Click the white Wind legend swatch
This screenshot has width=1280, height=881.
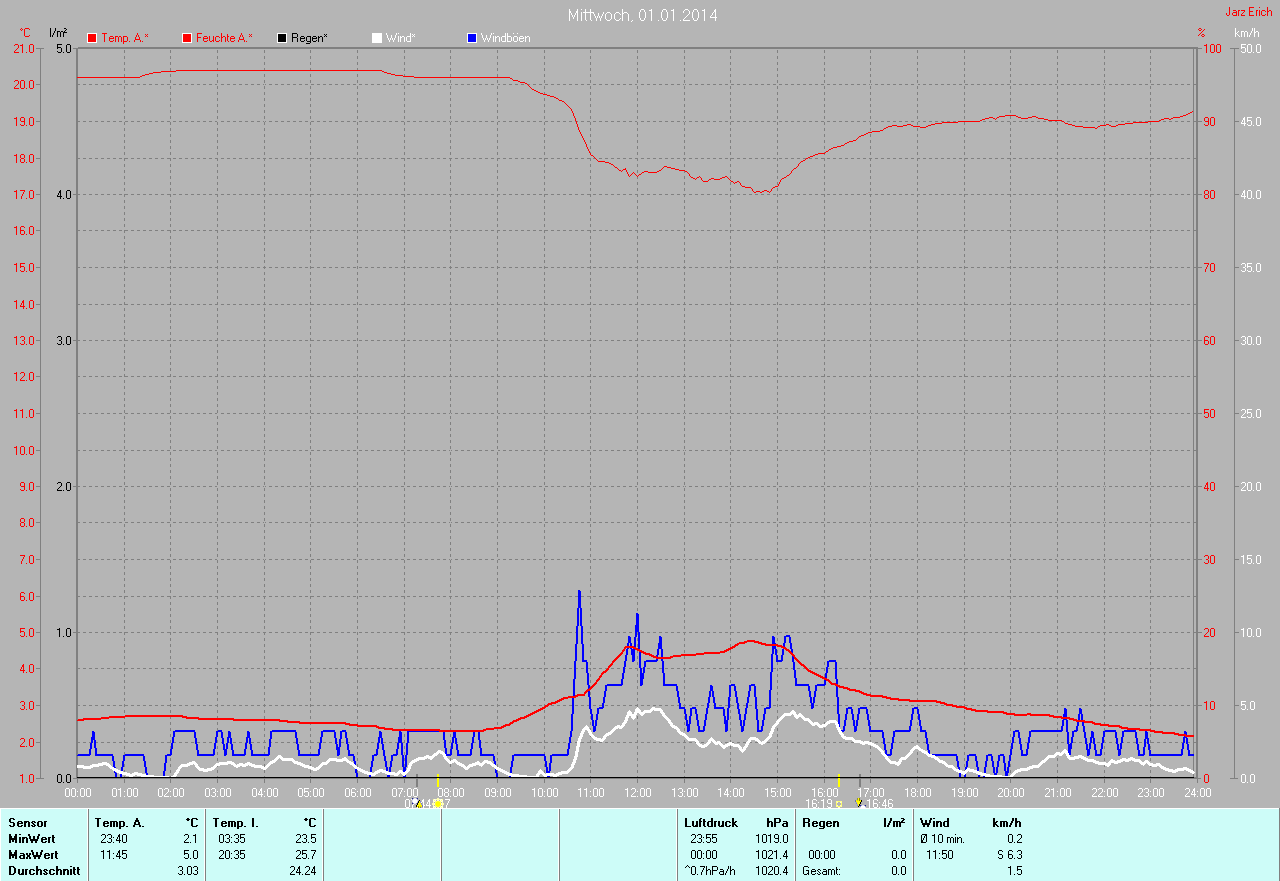click(x=377, y=38)
